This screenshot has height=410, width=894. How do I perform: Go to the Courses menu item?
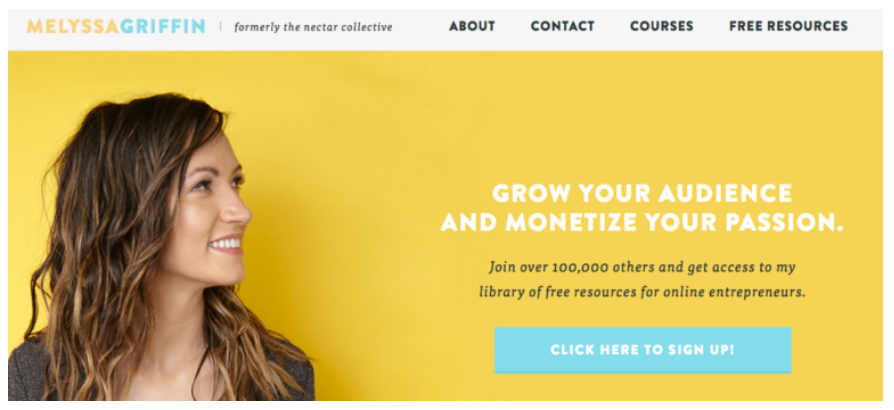click(x=661, y=26)
